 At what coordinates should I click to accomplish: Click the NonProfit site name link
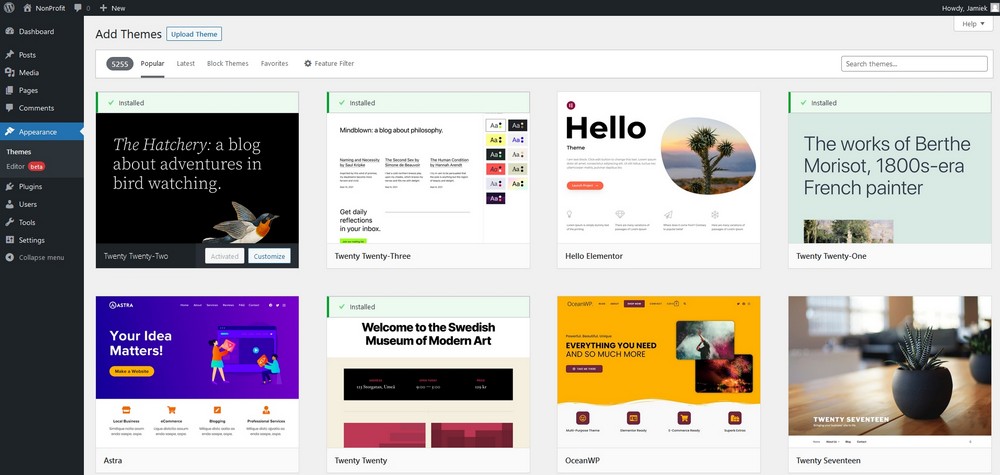click(52, 8)
